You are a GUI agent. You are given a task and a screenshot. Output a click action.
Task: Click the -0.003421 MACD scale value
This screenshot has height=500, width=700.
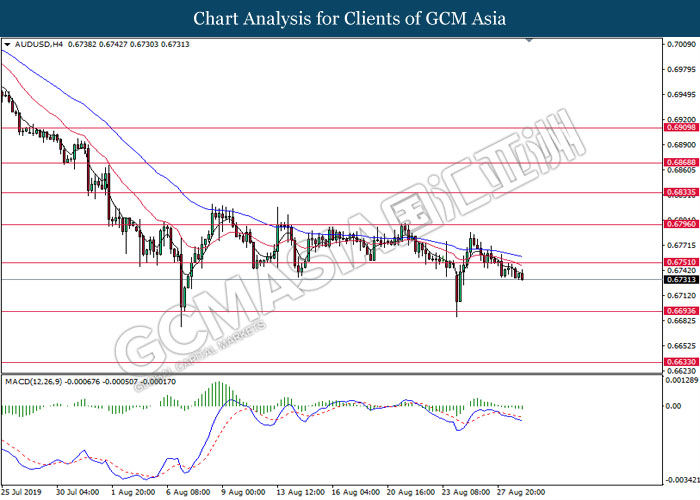pyautogui.click(x=682, y=480)
